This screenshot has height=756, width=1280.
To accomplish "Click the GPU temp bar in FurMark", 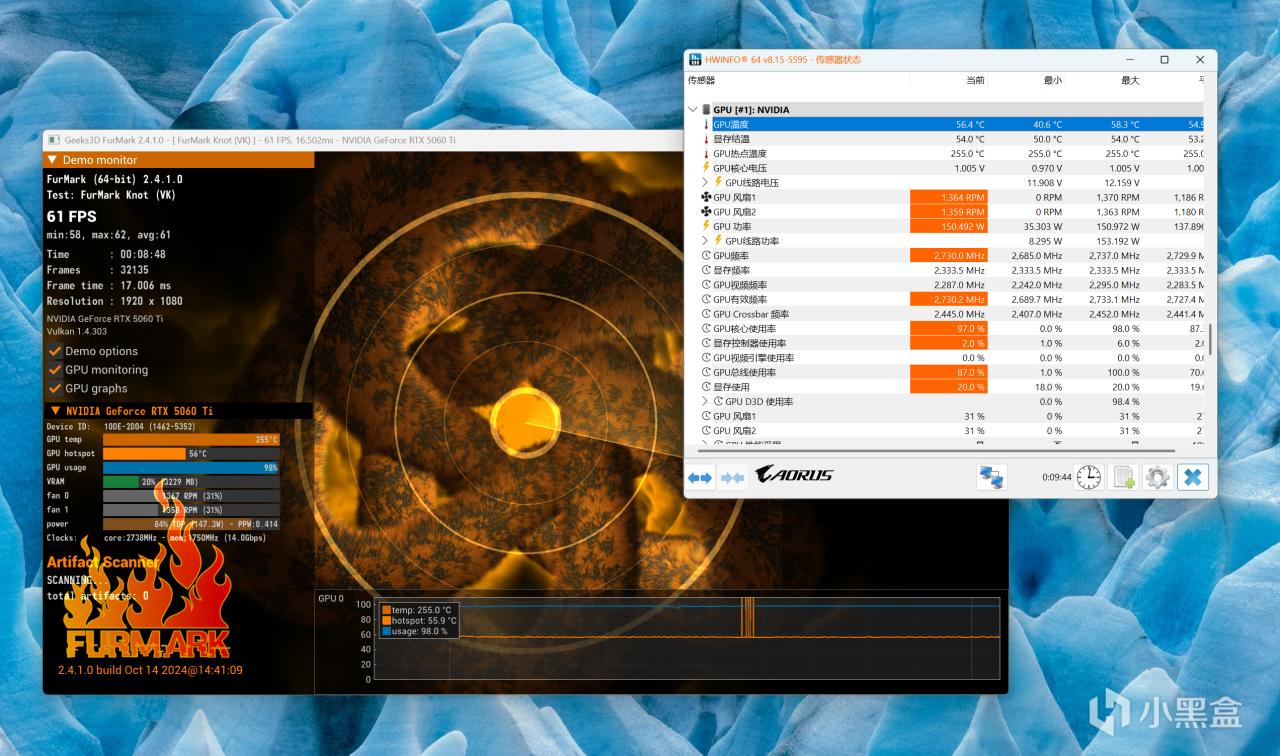I will pos(191,440).
